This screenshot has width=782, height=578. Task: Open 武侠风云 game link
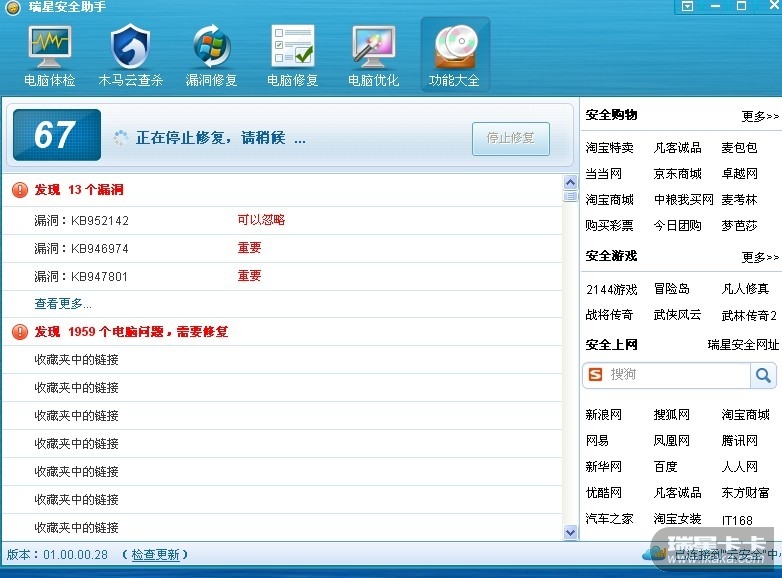(677, 315)
